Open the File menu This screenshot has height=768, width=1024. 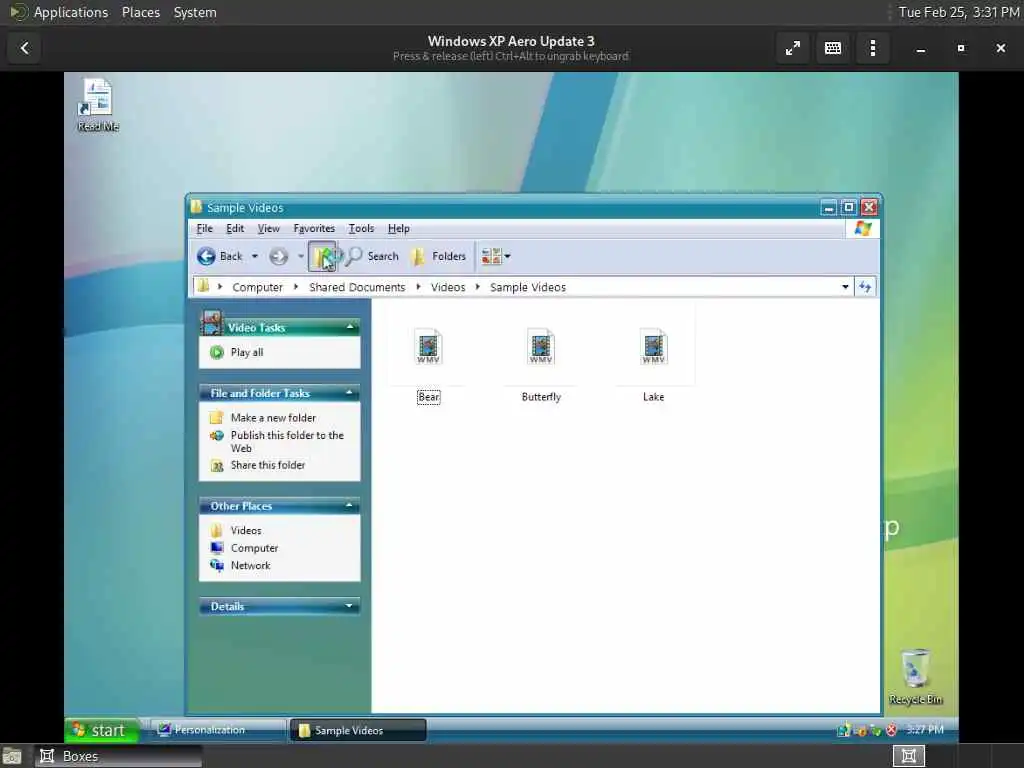[x=204, y=229]
